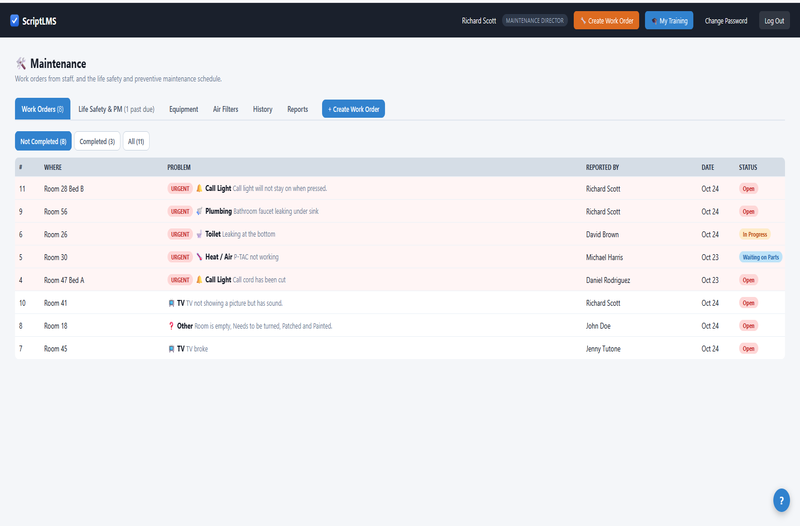Select the Room 30 location cell
The width and height of the screenshot is (800, 526).
click(x=56, y=258)
